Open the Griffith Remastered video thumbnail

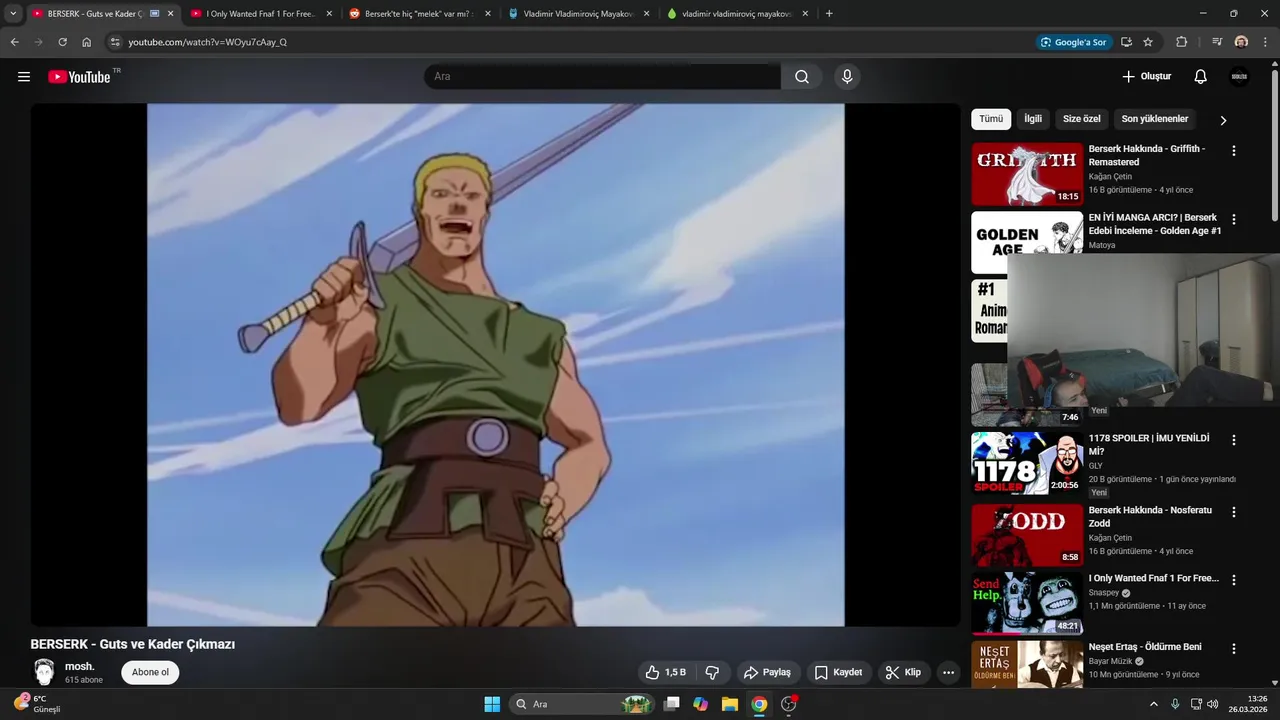tap(1027, 174)
